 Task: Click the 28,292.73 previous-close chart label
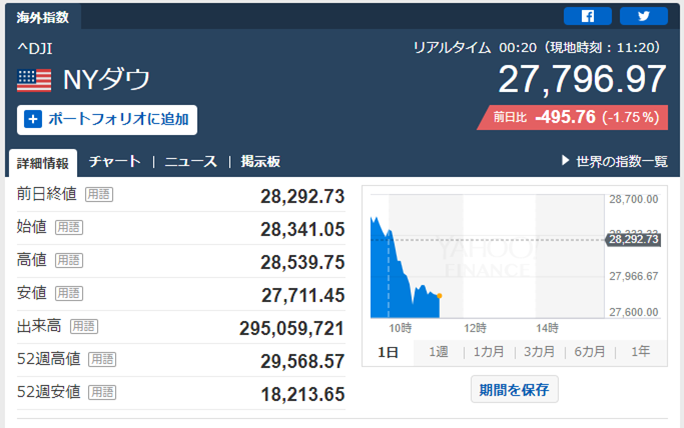633,240
